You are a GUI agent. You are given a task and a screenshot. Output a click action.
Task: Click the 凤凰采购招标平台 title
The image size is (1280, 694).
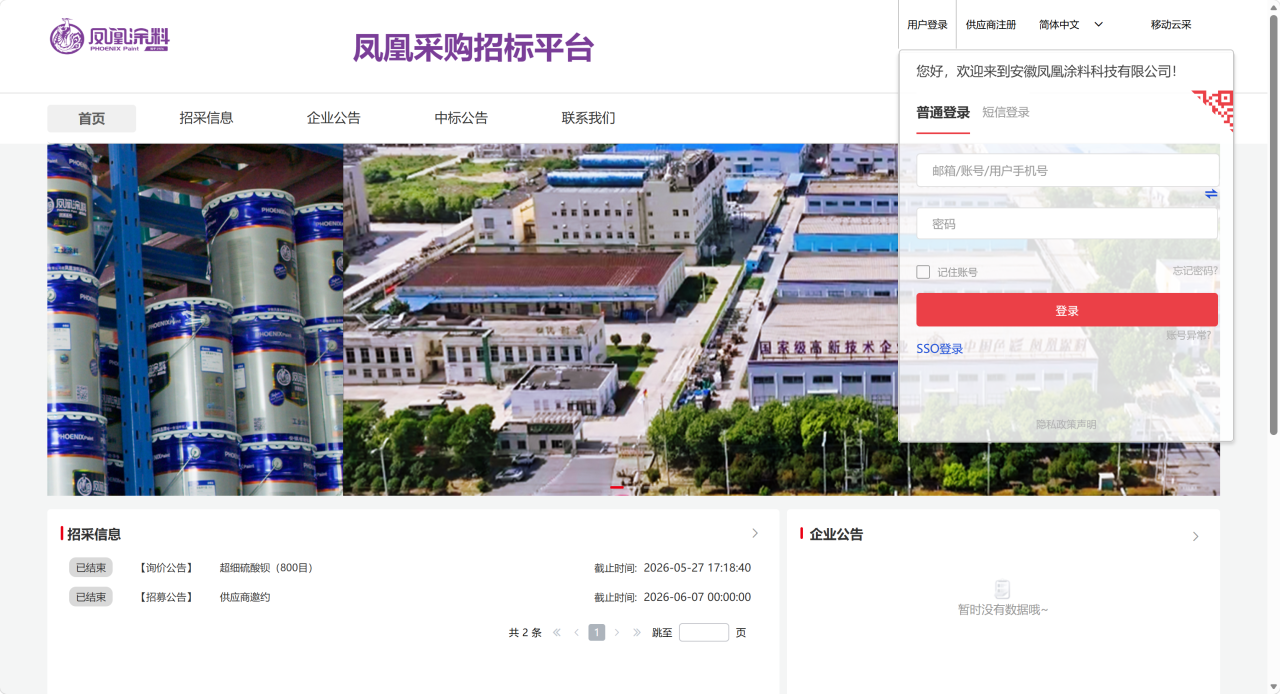[x=473, y=47]
